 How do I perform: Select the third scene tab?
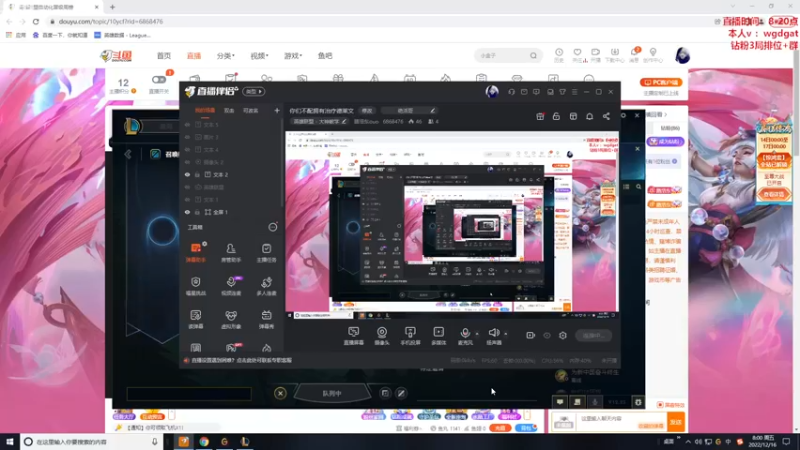pos(251,110)
